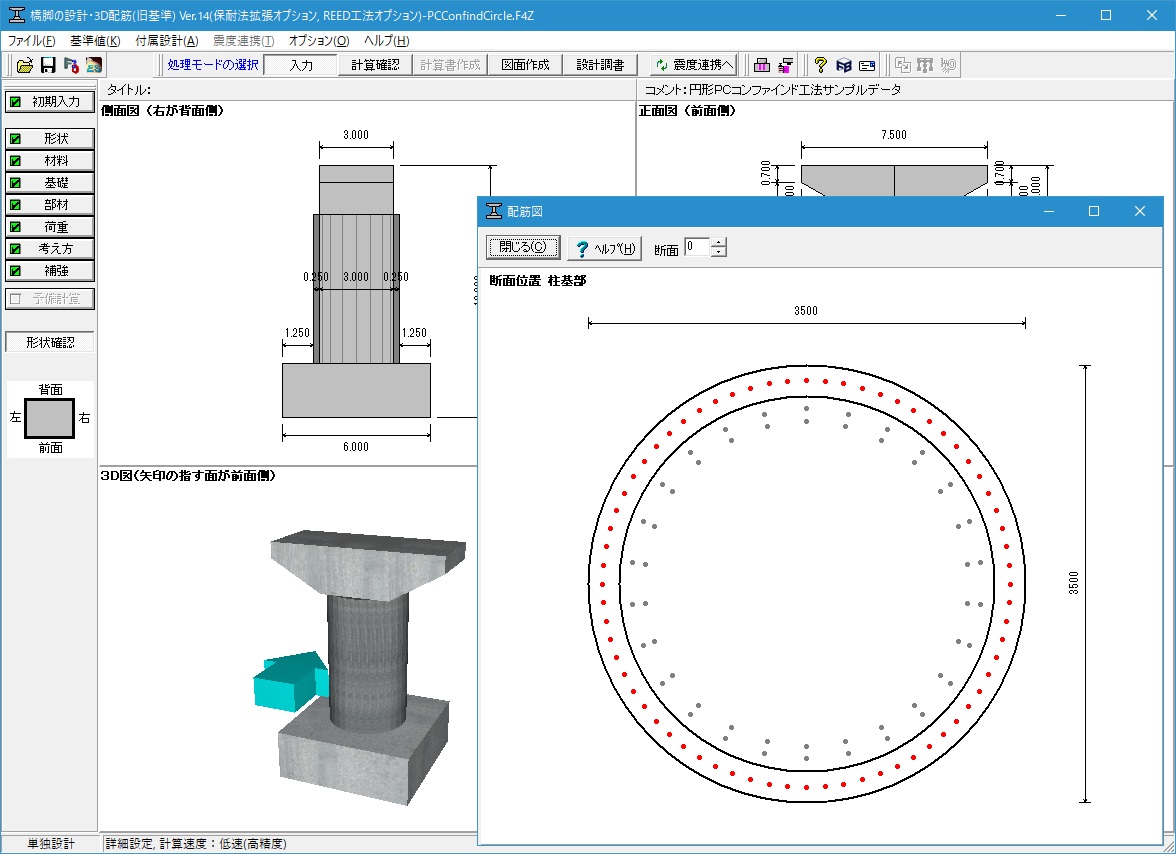The width and height of the screenshot is (1176, 854).
Task: Click the pink bridge pier toolbar icon
Action: tap(762, 65)
